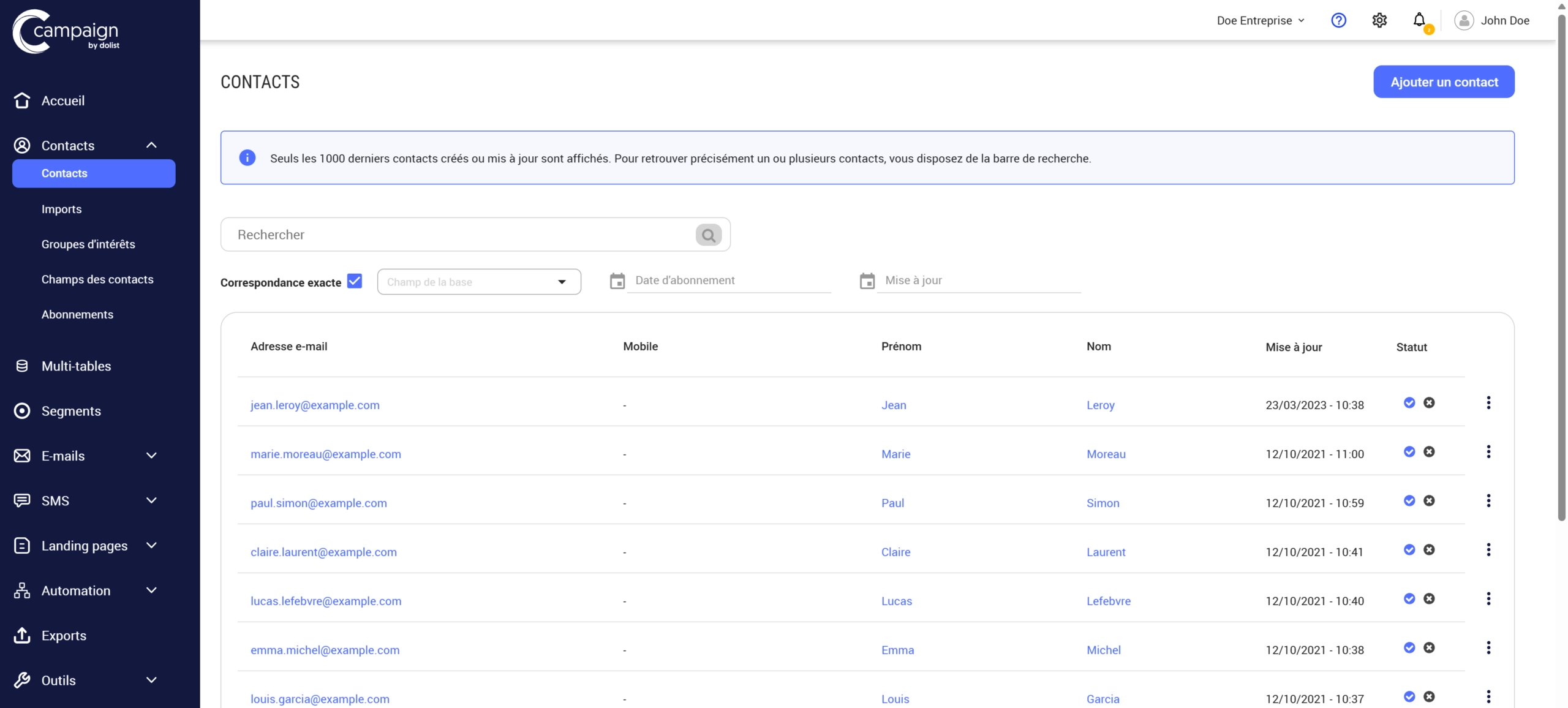The width and height of the screenshot is (1568, 708).
Task: Expand the SMS sidebar section
Action: click(x=151, y=500)
